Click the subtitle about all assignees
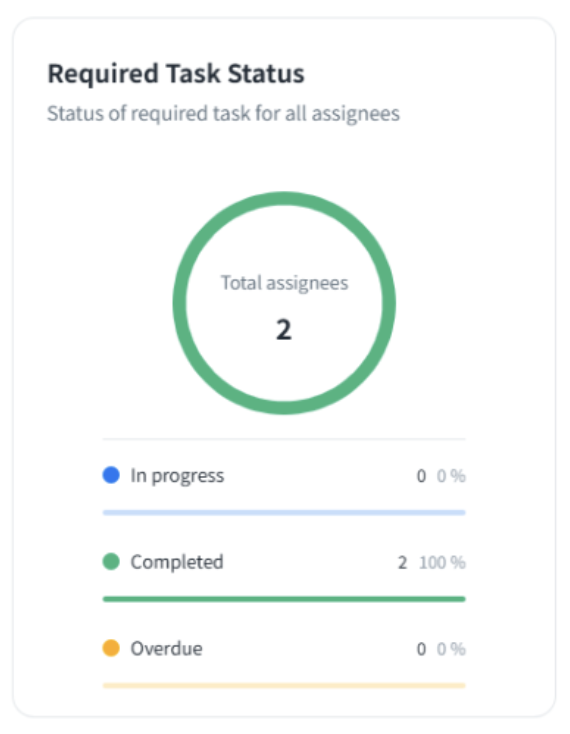This screenshot has height=734, width=570. 223,114
